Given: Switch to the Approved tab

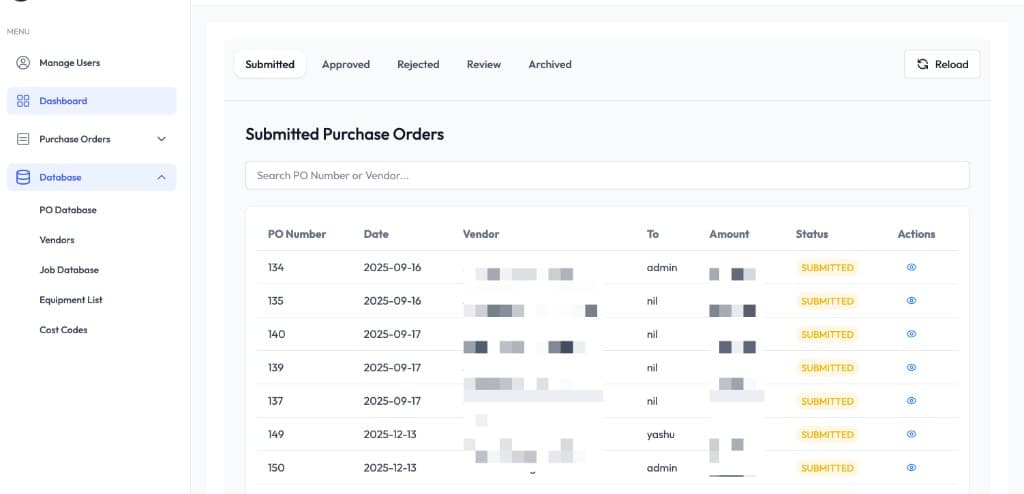Looking at the screenshot, I should [x=346, y=64].
